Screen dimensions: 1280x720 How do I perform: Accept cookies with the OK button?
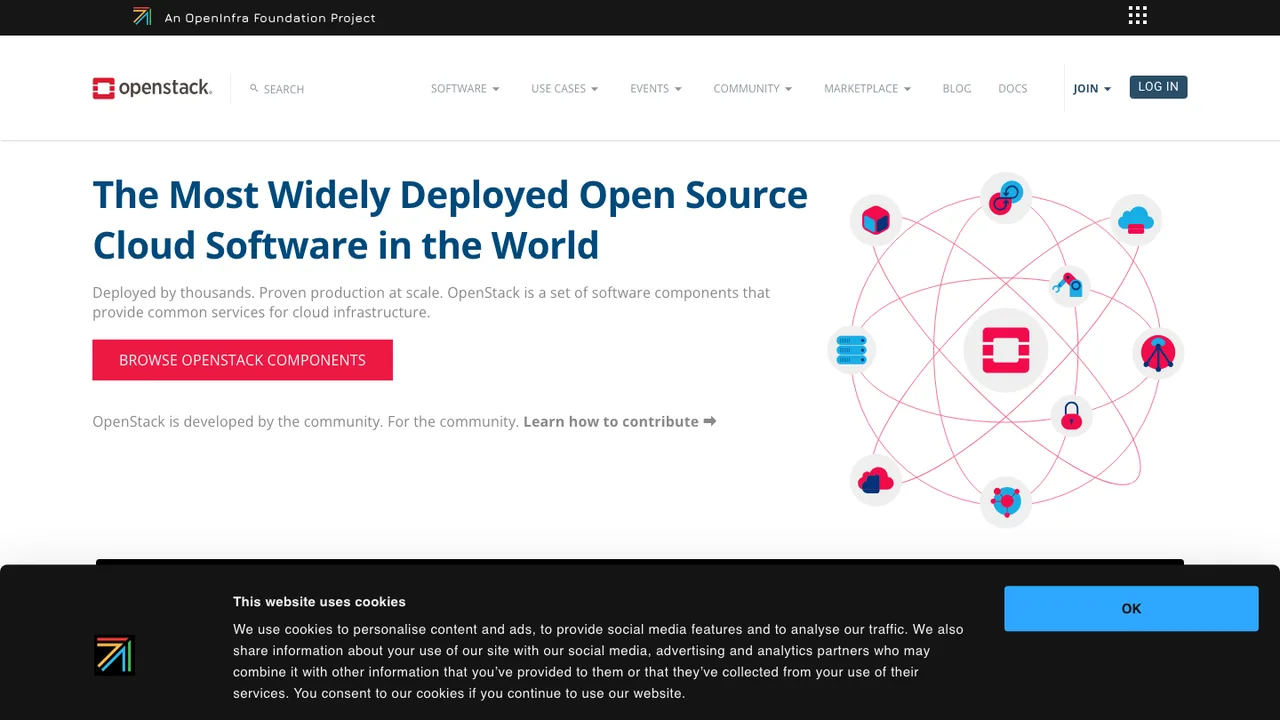(1131, 608)
